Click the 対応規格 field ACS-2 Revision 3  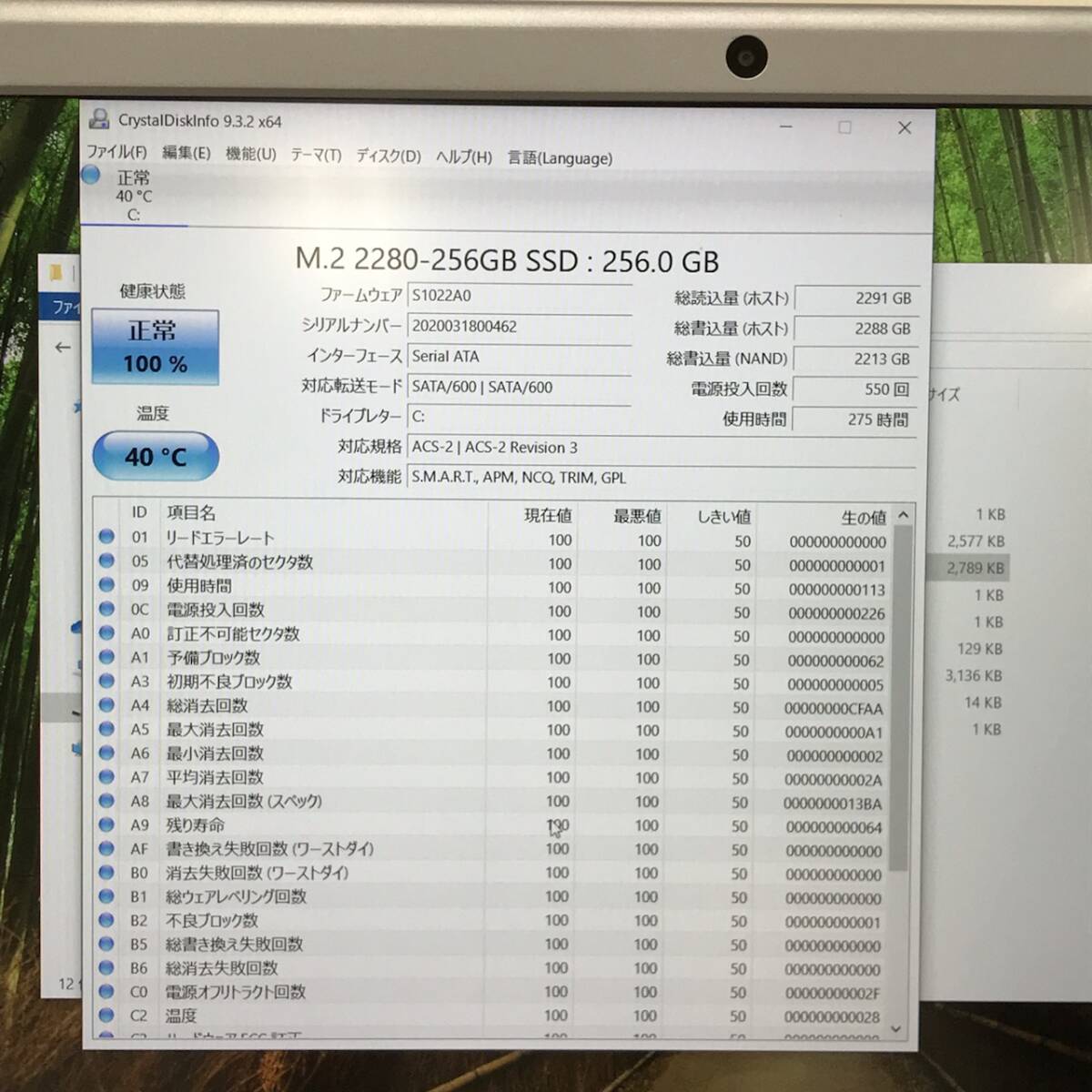662,448
